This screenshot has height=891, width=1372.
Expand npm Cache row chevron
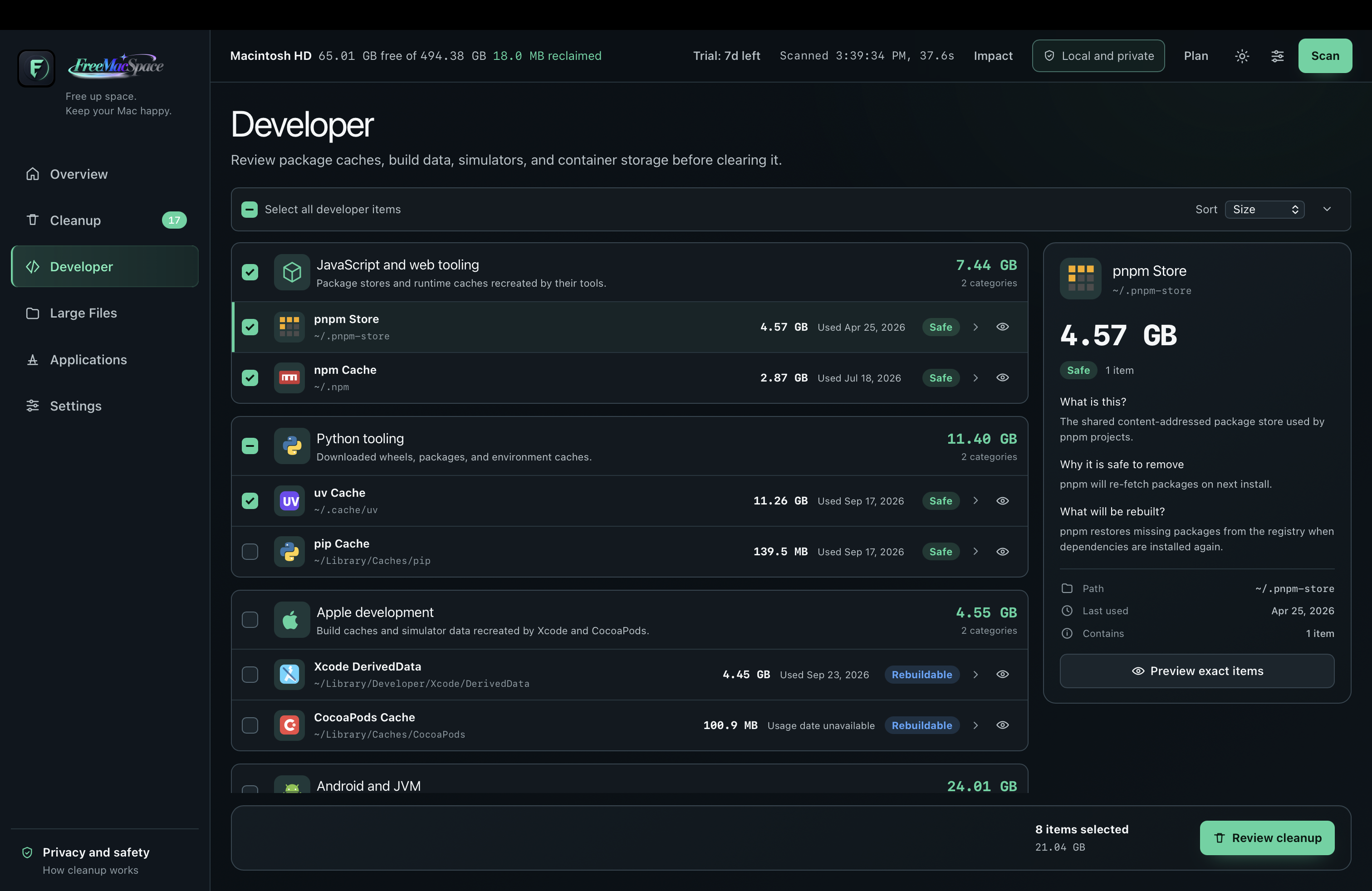point(975,377)
